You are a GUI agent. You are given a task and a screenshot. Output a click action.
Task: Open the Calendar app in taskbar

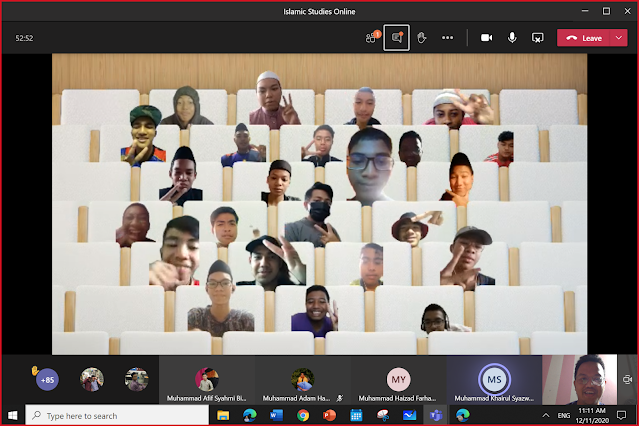click(356, 415)
